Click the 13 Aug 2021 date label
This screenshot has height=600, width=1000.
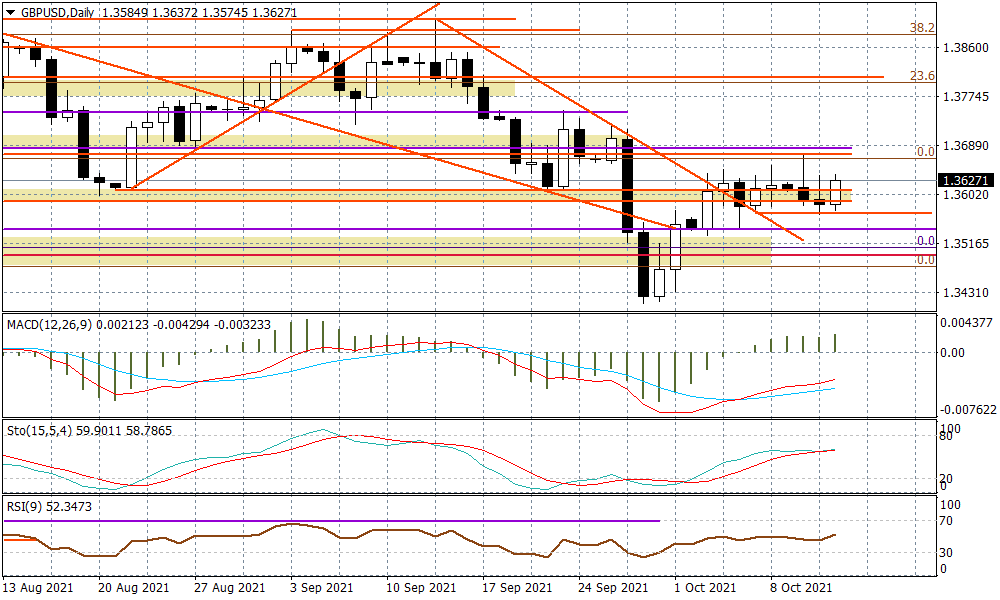pyautogui.click(x=38, y=587)
